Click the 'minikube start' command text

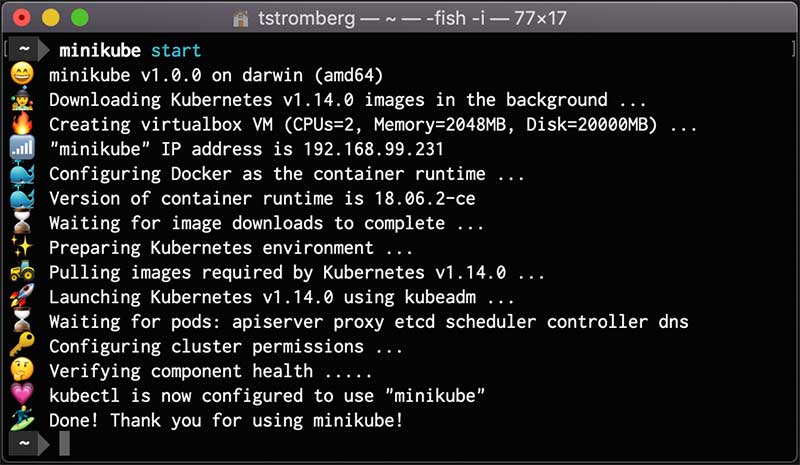130,50
